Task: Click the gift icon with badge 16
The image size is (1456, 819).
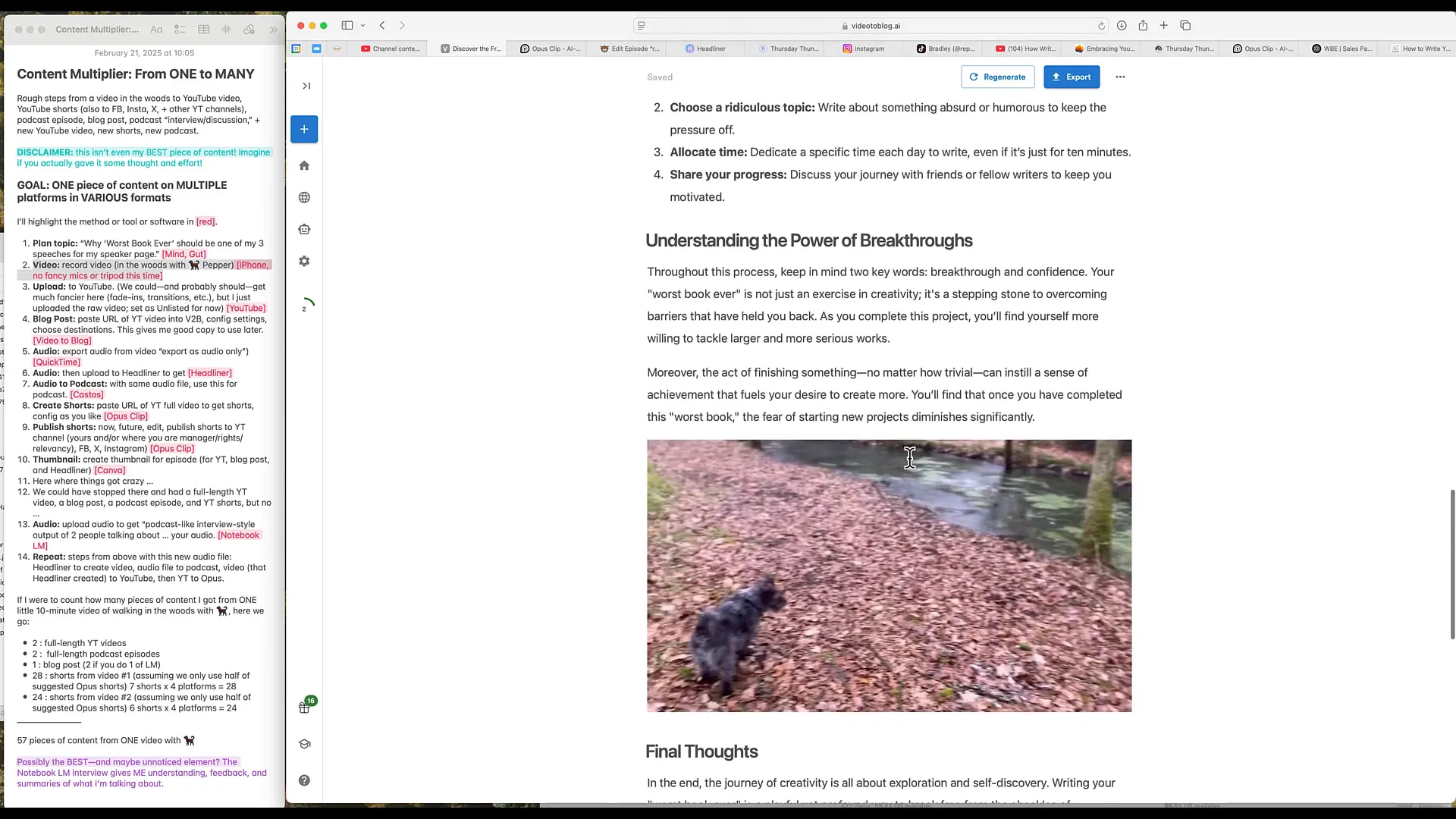Action: pos(304,708)
